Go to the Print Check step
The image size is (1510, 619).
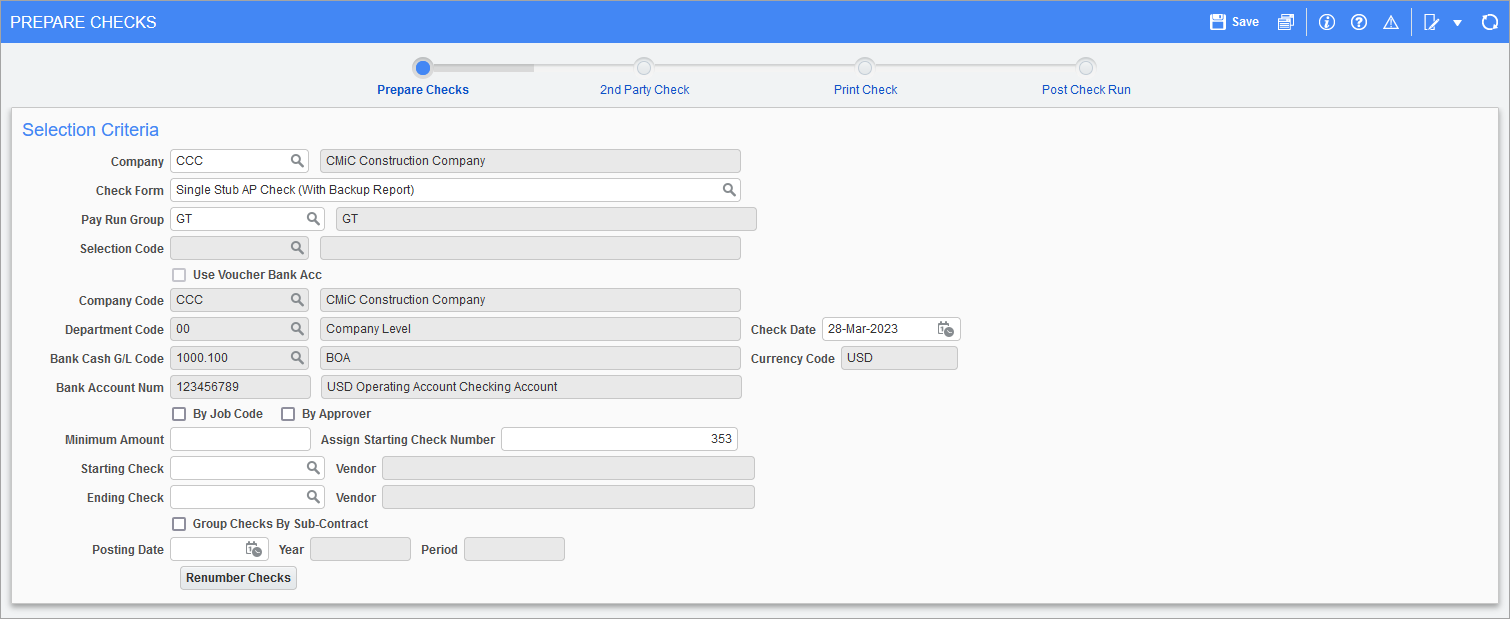[865, 89]
